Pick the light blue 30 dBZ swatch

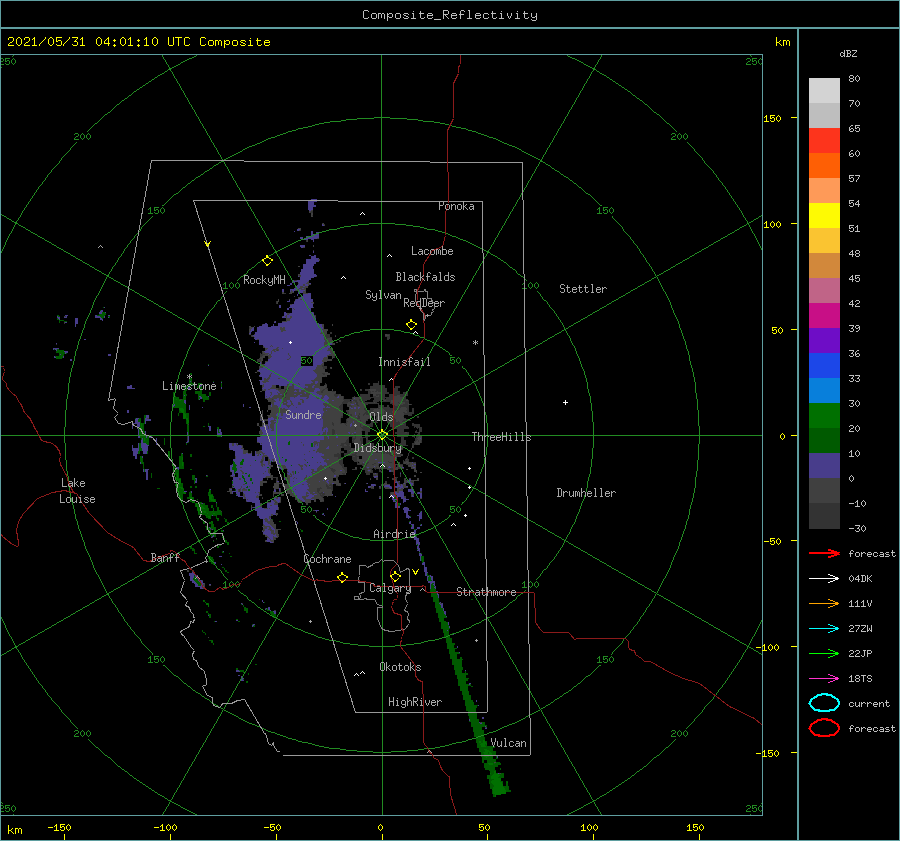coord(824,391)
